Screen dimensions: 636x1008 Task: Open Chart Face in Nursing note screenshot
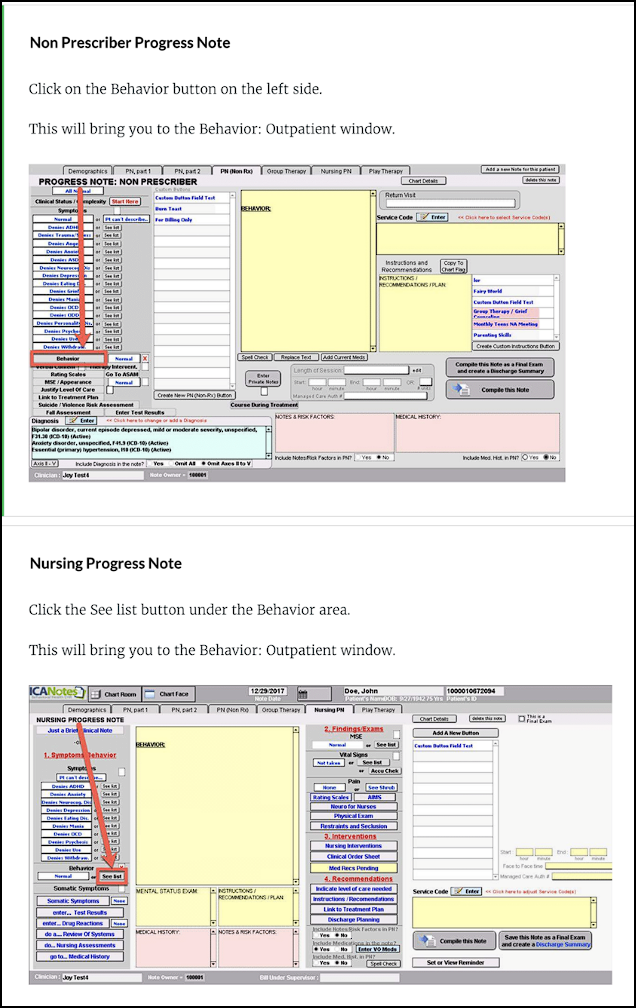tap(168, 694)
